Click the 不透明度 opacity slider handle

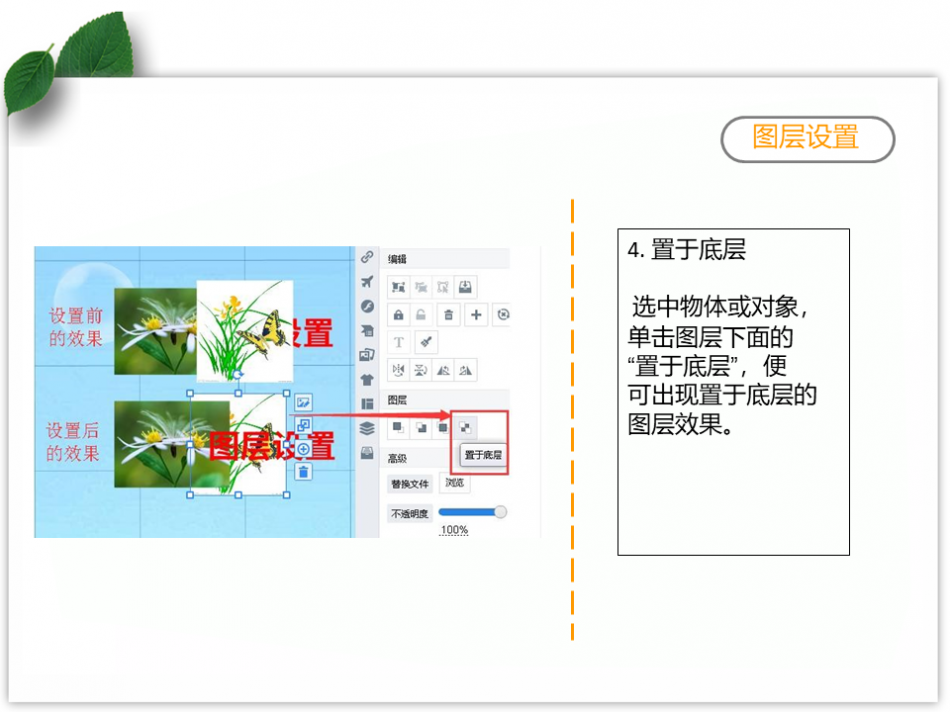pyautogui.click(x=500, y=512)
